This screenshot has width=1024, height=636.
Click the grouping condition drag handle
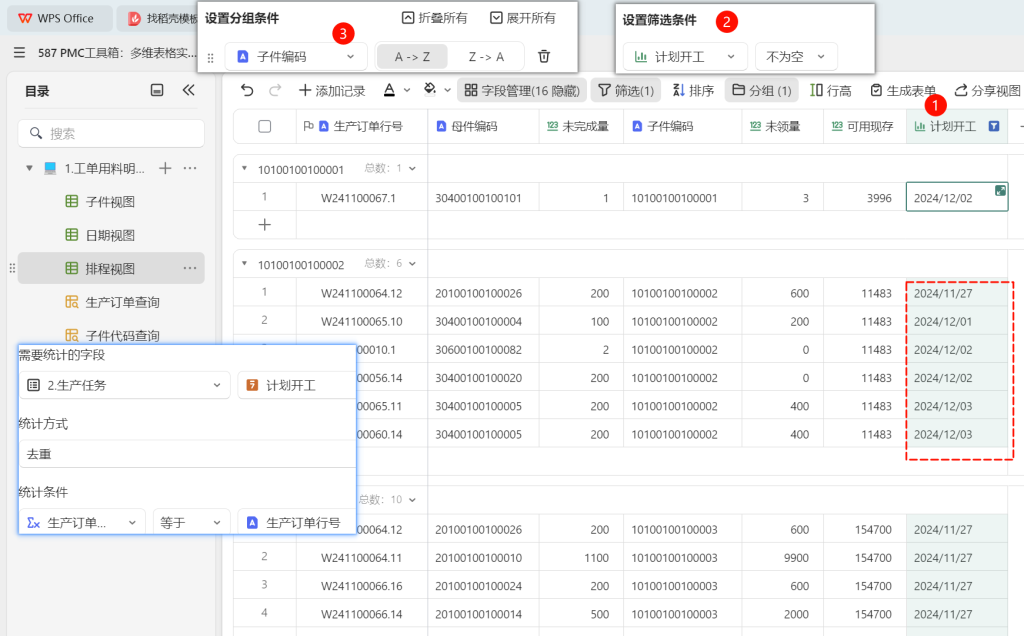(x=210, y=57)
